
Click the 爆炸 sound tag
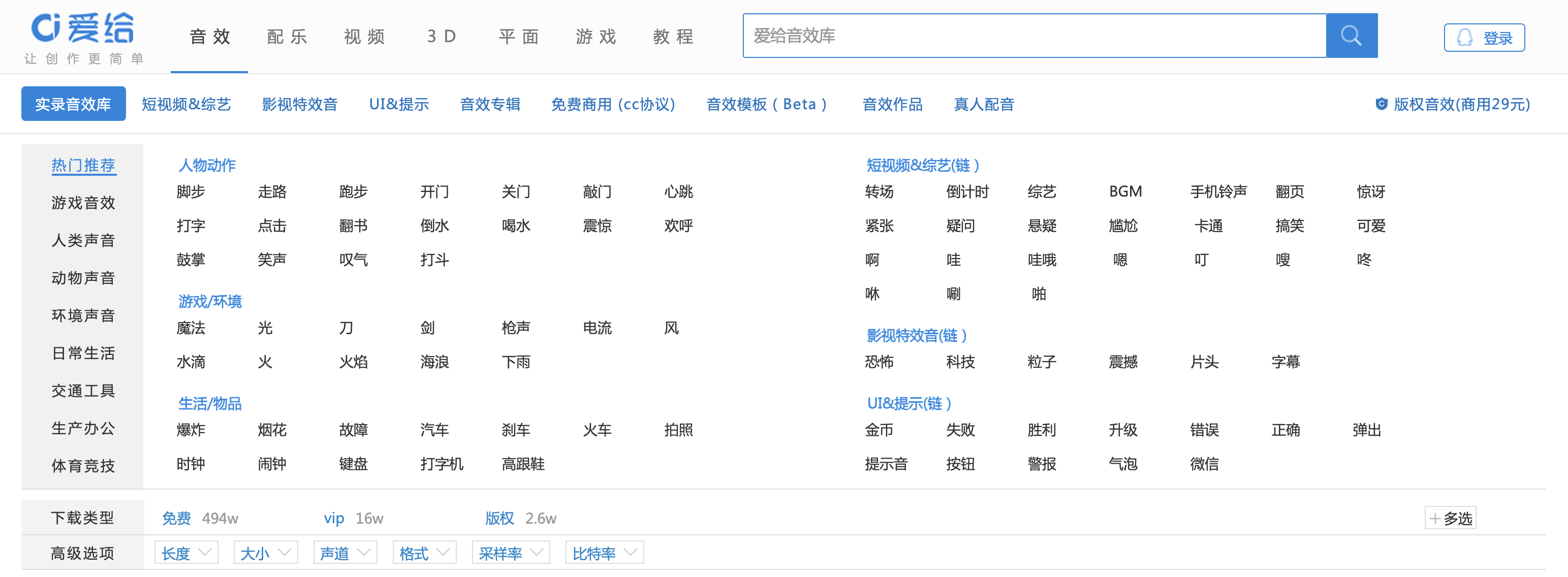191,430
